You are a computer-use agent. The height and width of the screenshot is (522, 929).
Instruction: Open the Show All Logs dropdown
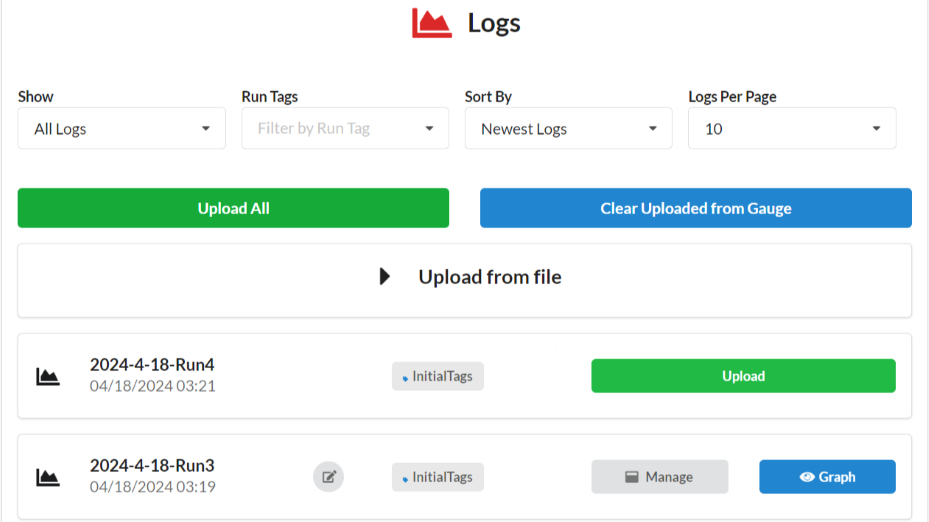point(121,129)
